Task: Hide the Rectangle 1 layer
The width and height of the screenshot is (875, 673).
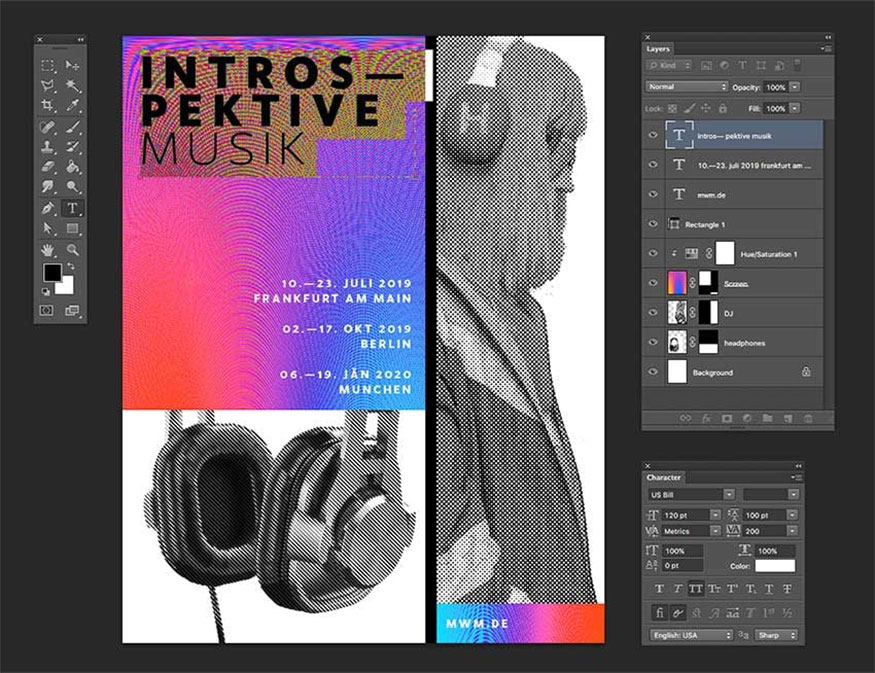Action: tap(653, 223)
